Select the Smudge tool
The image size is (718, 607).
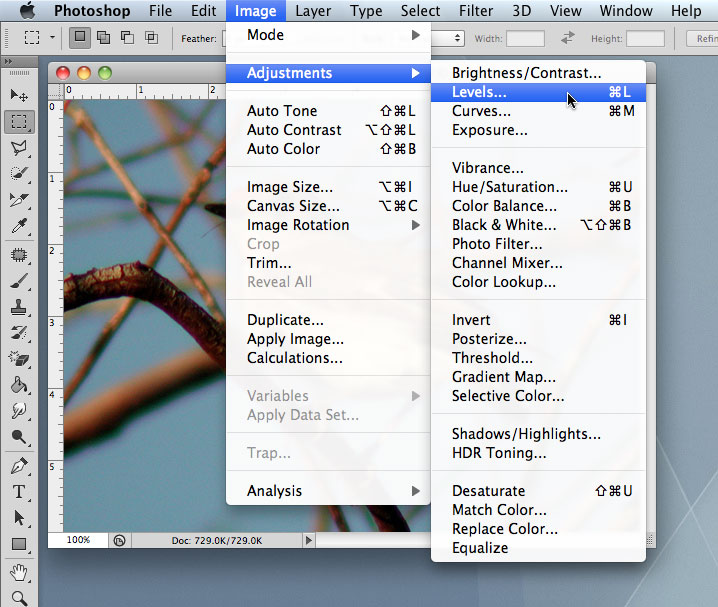click(19, 412)
